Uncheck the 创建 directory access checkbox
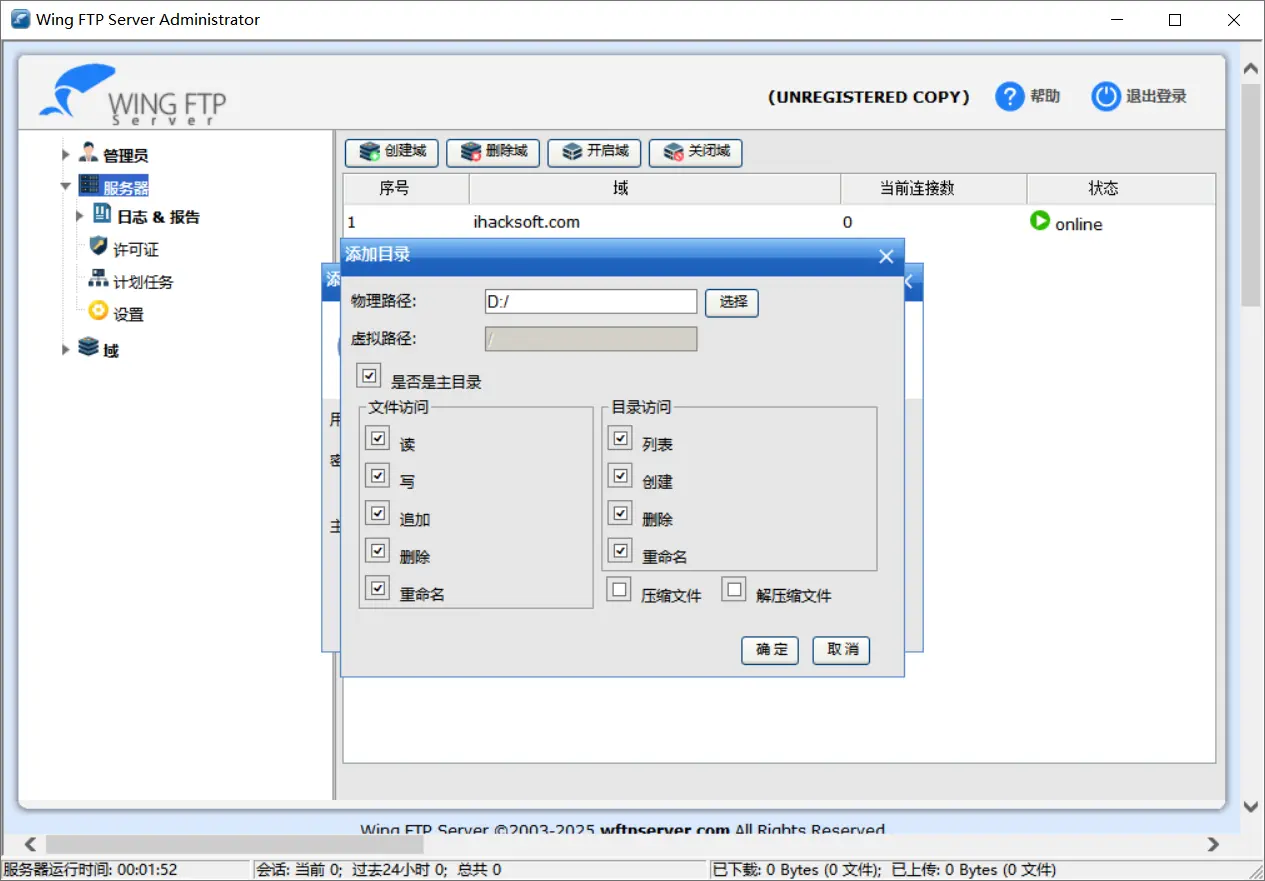 621,476
